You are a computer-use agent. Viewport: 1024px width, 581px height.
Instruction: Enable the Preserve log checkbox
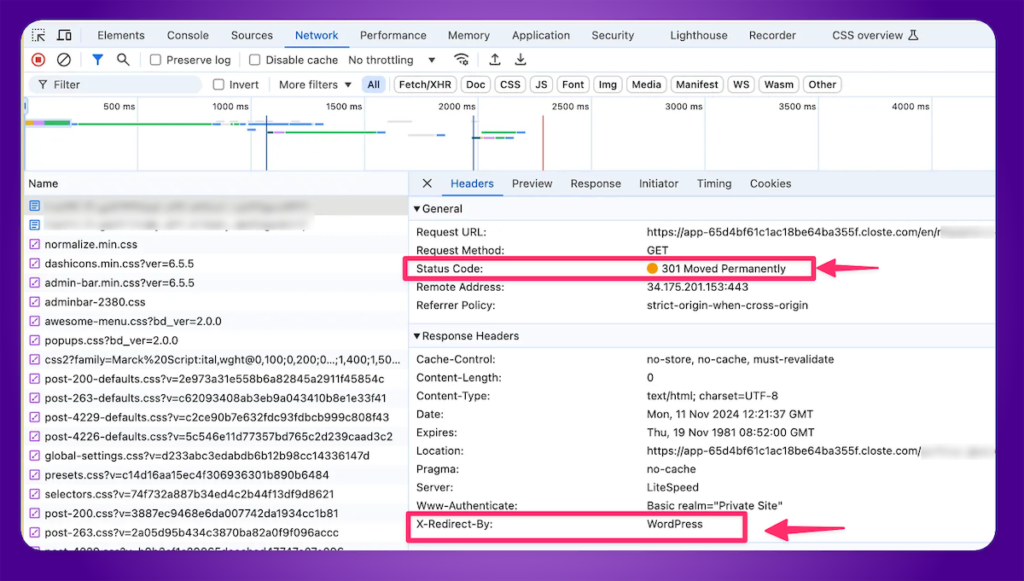(154, 59)
